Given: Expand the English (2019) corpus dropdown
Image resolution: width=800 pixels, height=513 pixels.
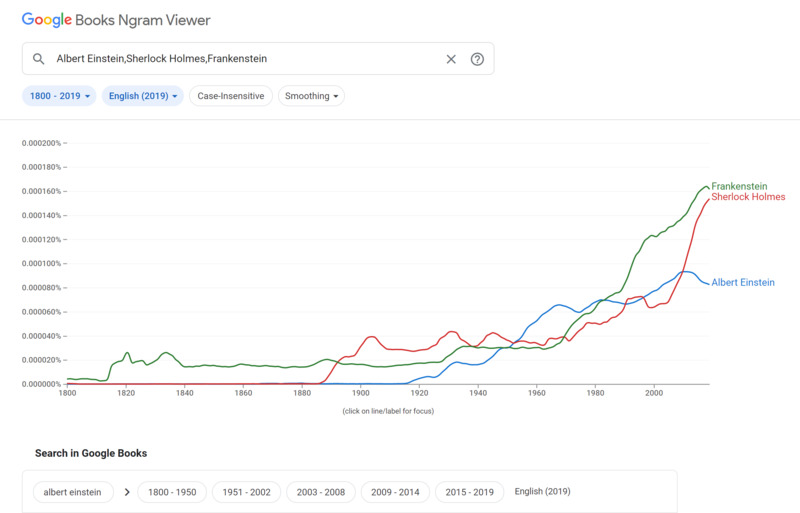Looking at the screenshot, I should [x=141, y=97].
